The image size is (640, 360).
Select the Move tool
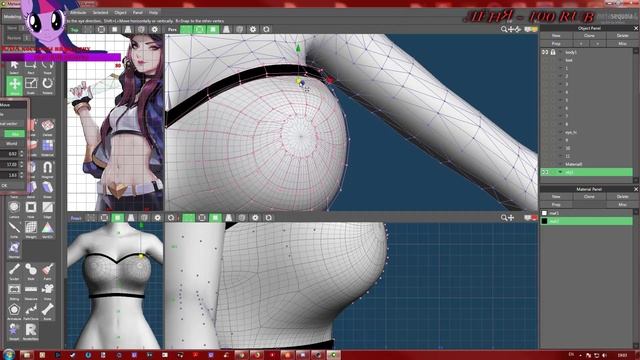tap(15, 85)
